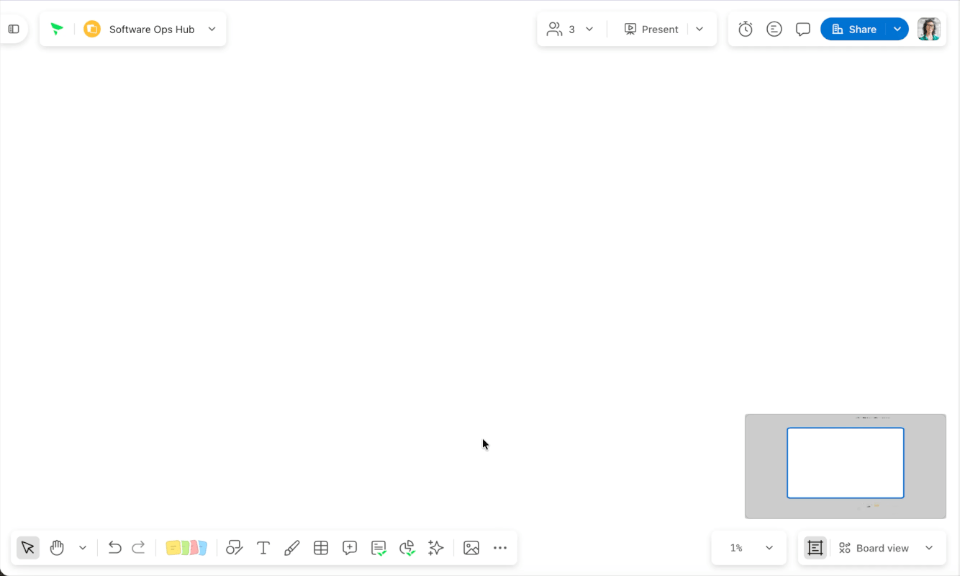Start presentation with Present button
This screenshot has width=960, height=576.
point(651,29)
